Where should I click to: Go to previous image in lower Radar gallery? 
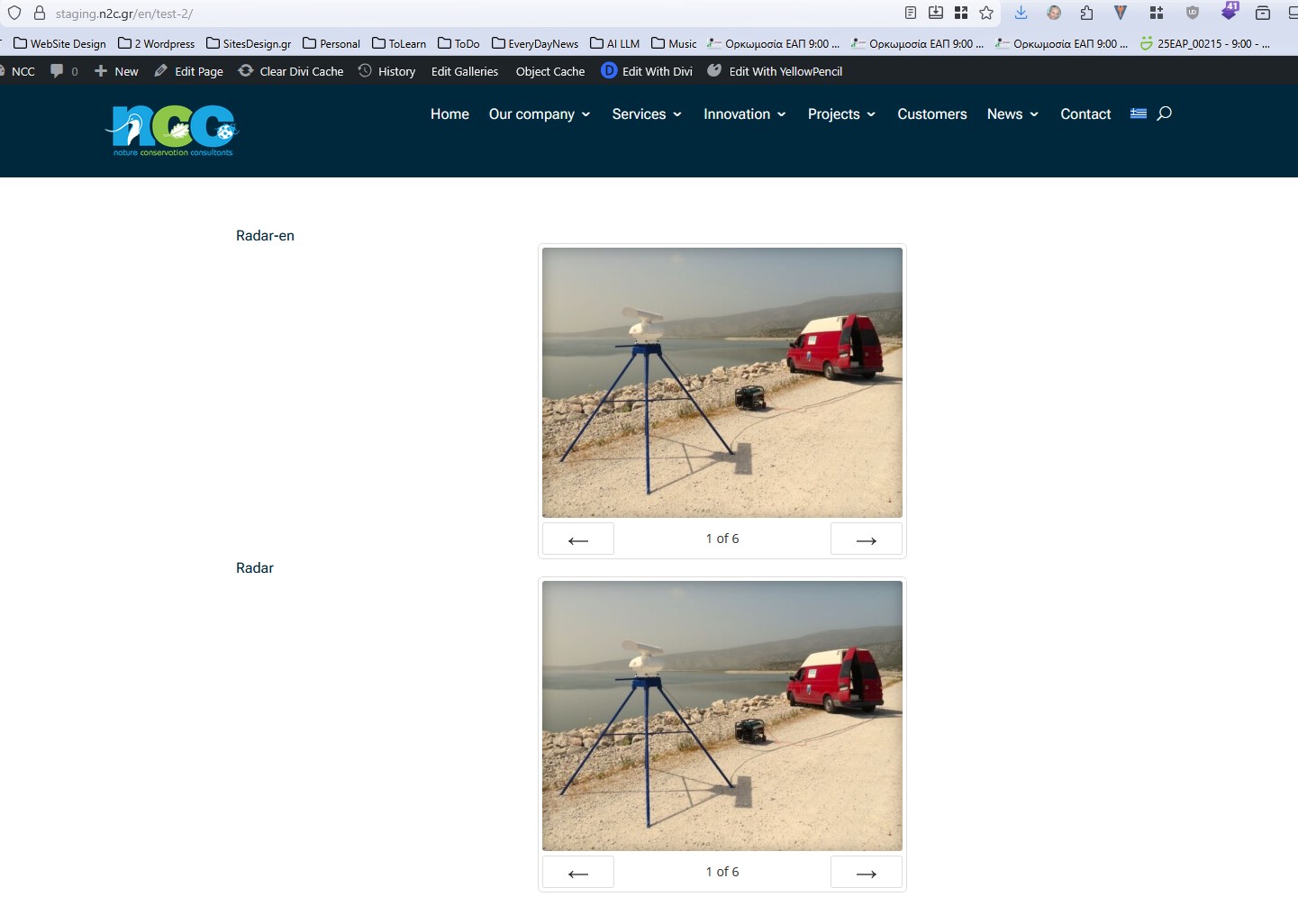coord(578,873)
